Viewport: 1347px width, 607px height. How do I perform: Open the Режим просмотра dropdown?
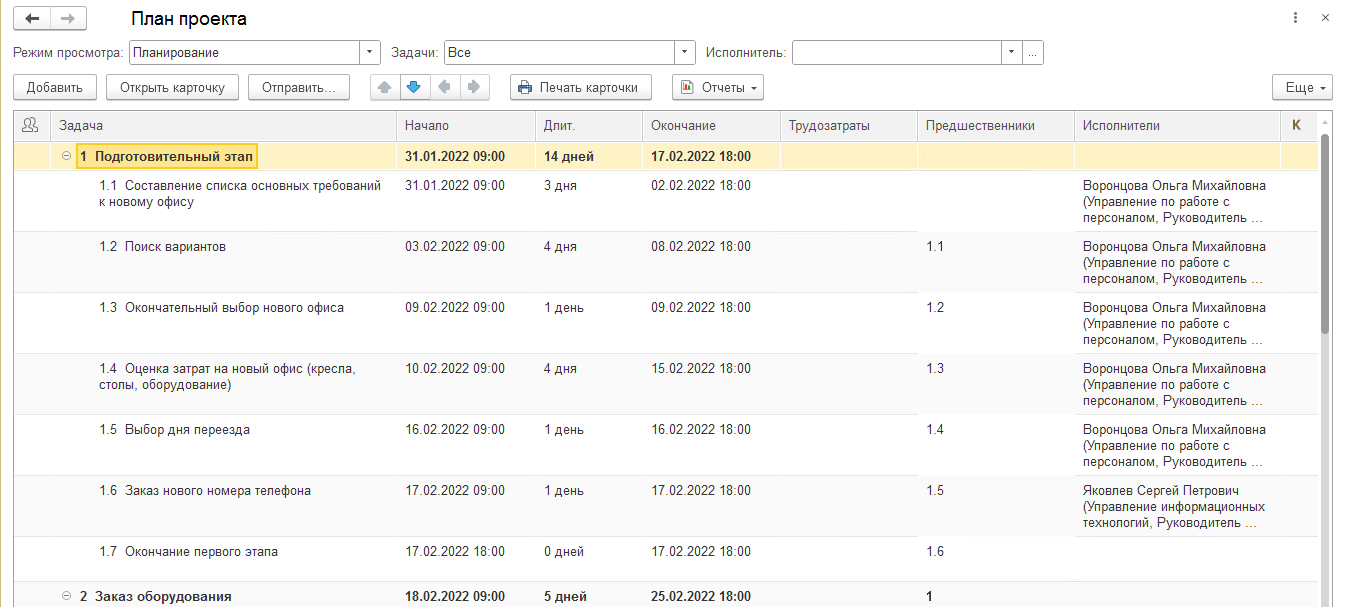point(370,52)
